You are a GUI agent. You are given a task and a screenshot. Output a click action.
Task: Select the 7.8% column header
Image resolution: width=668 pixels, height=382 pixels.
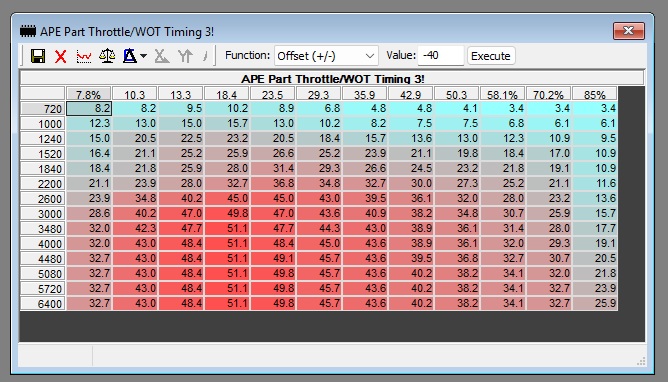pos(88,94)
